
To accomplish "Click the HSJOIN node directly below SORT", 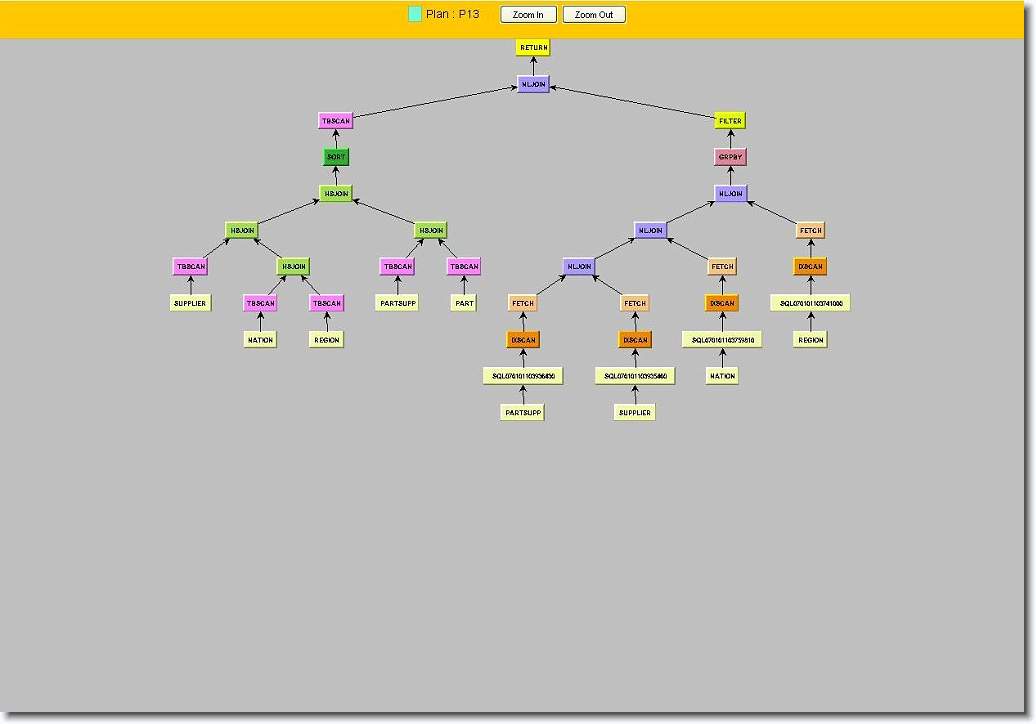I will click(x=336, y=193).
